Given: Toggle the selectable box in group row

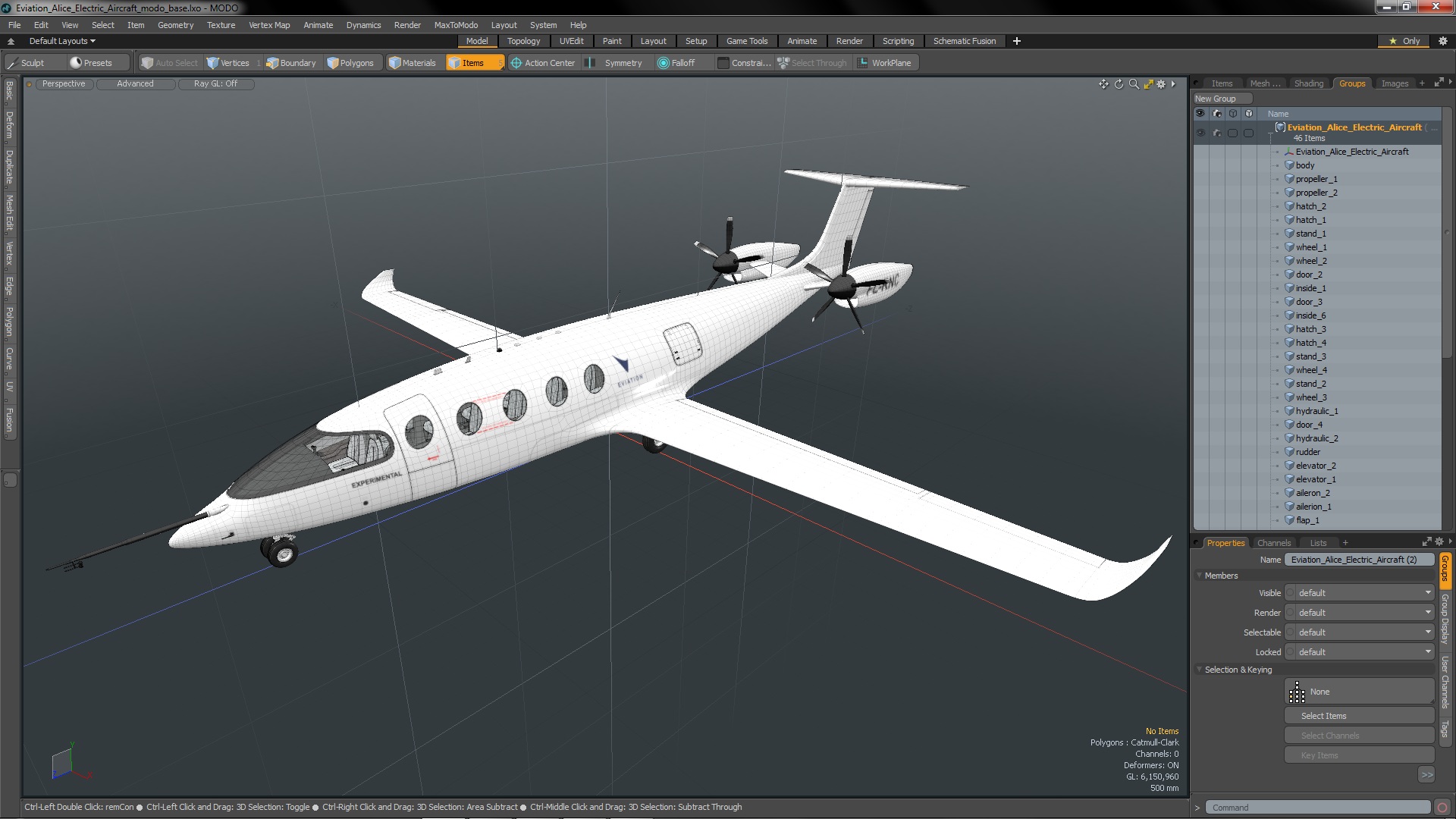Looking at the screenshot, I should (x=1233, y=133).
